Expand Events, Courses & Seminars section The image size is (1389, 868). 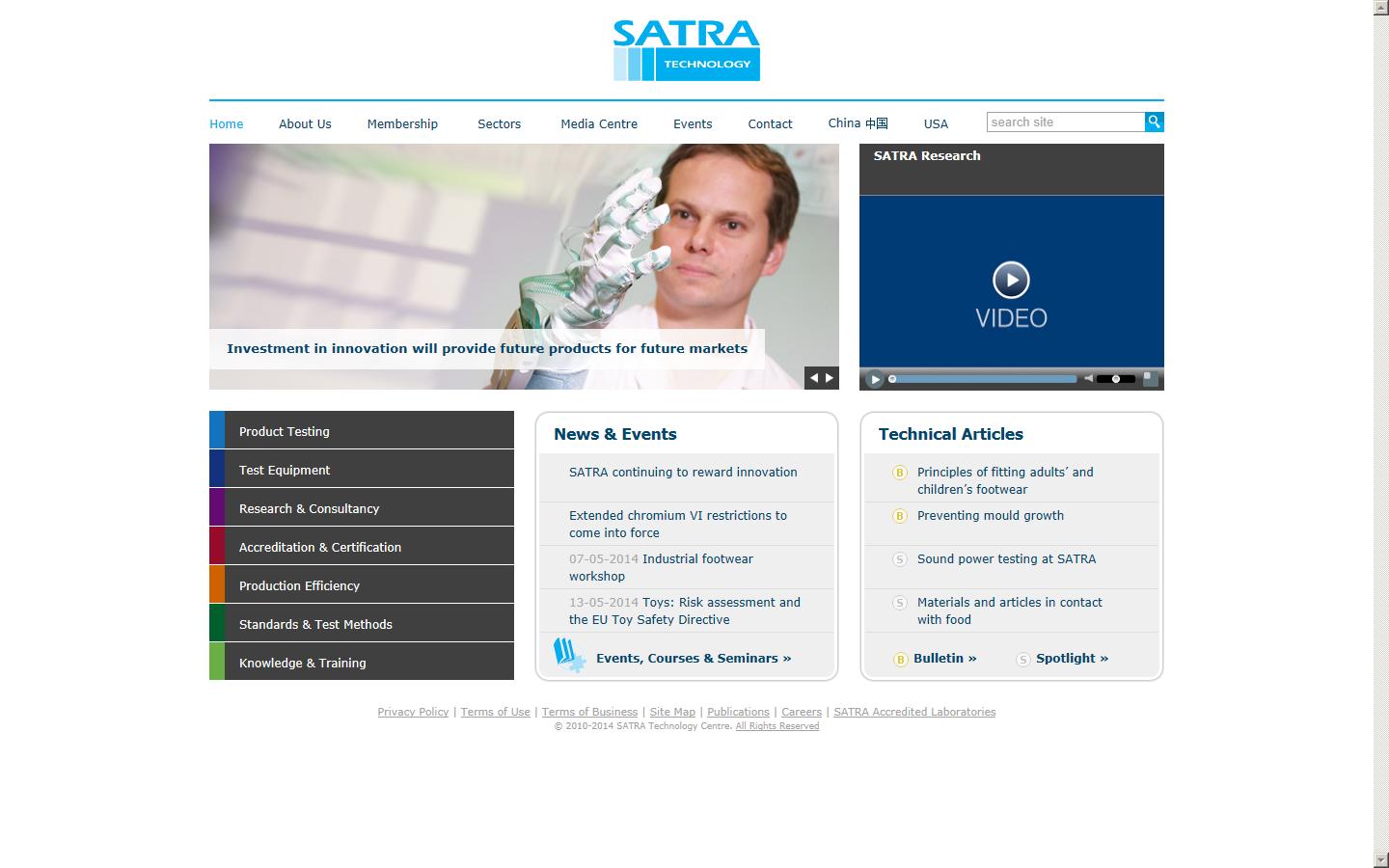click(694, 658)
